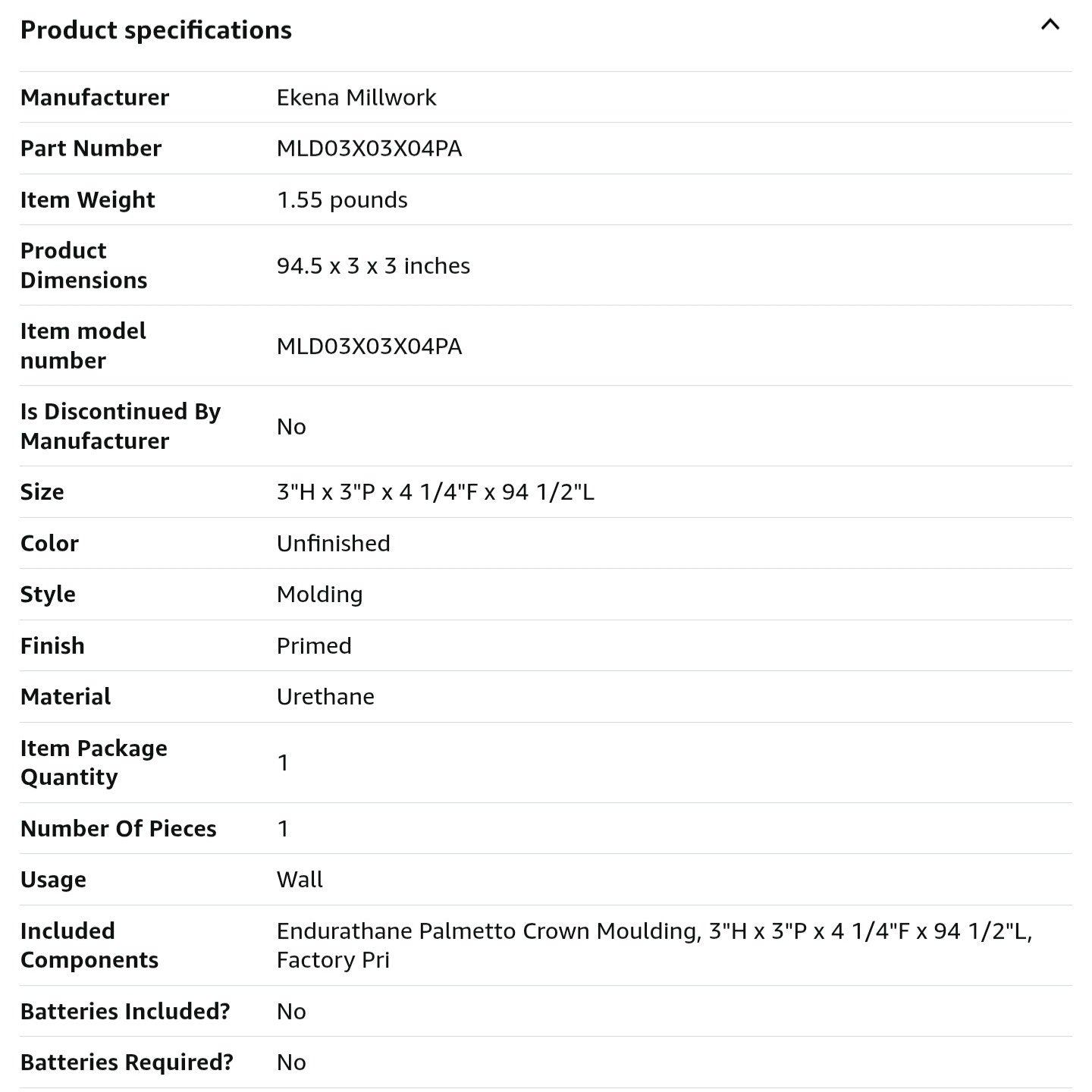Image resolution: width=1092 pixels, height=1092 pixels.
Task: Click the Batteries Included? label
Action: coord(125,1012)
